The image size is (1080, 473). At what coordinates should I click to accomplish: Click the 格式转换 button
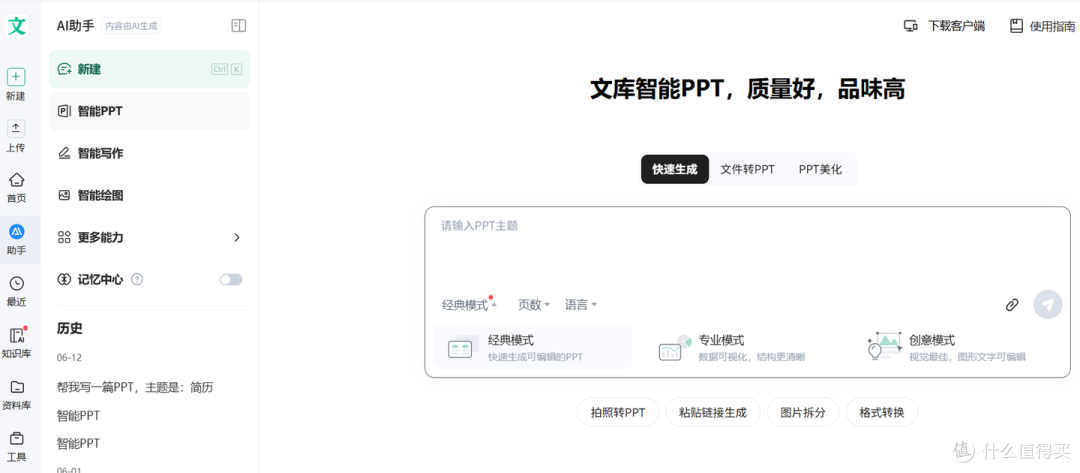(882, 413)
